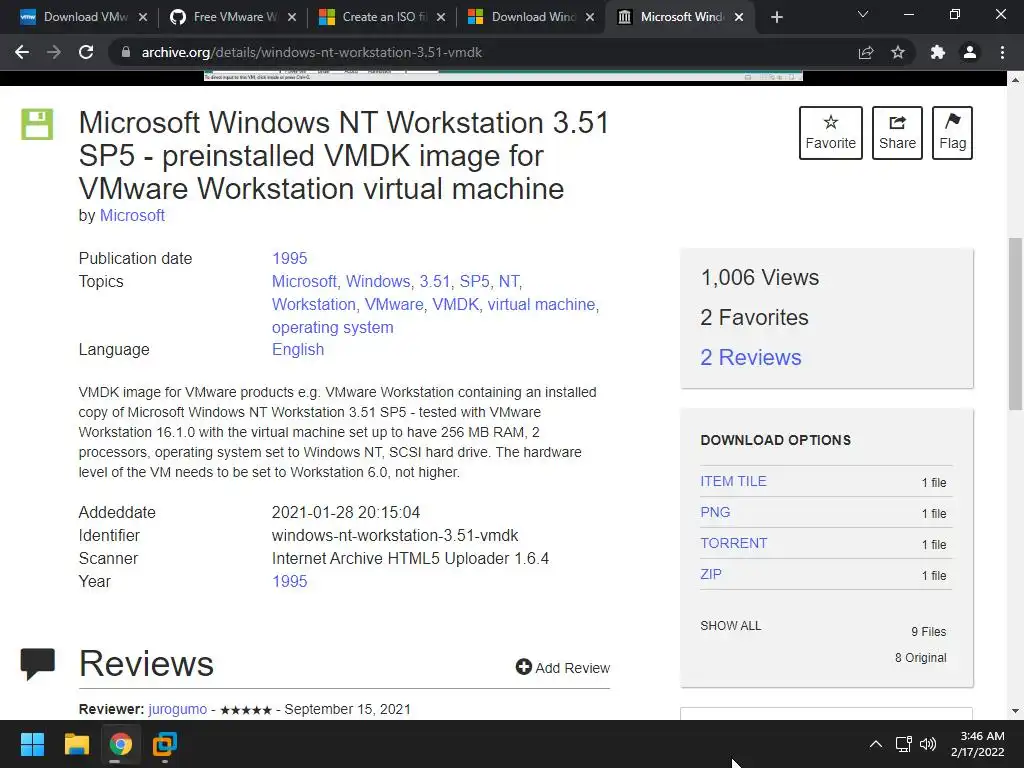Open the Chrome three-dot menu
This screenshot has height=768, width=1024.
click(x=1002, y=52)
